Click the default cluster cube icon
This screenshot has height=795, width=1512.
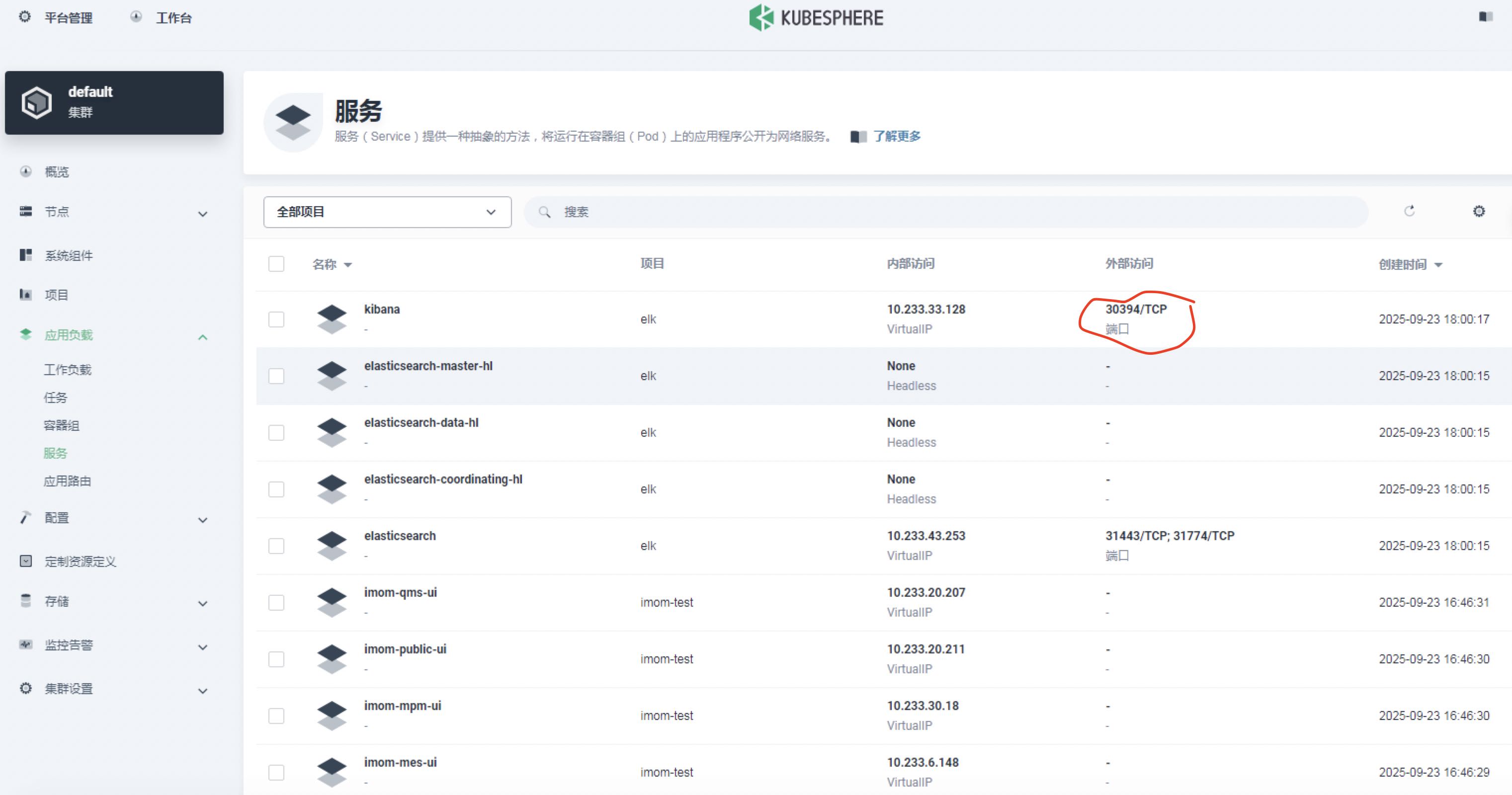(x=36, y=103)
